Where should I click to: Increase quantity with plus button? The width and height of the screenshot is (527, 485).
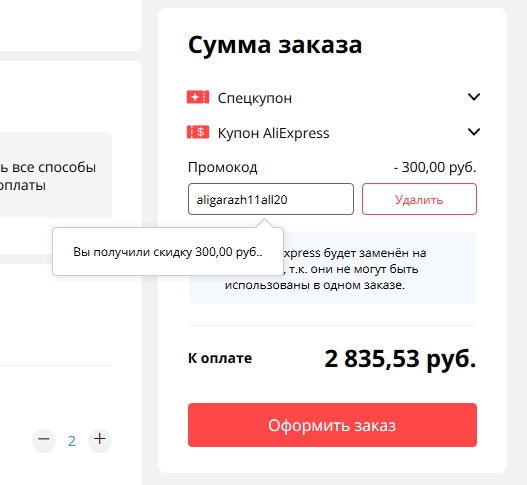99,440
